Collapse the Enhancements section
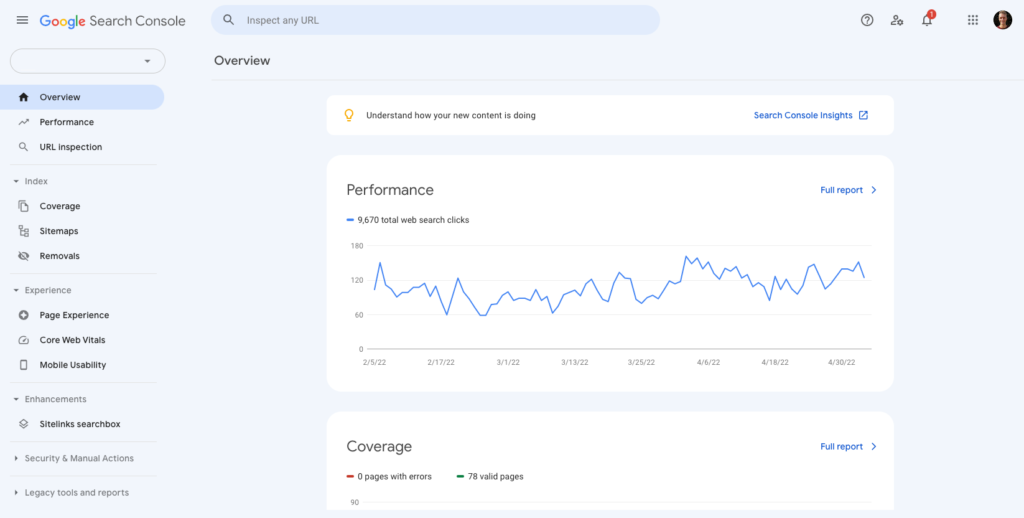 [x=16, y=399]
